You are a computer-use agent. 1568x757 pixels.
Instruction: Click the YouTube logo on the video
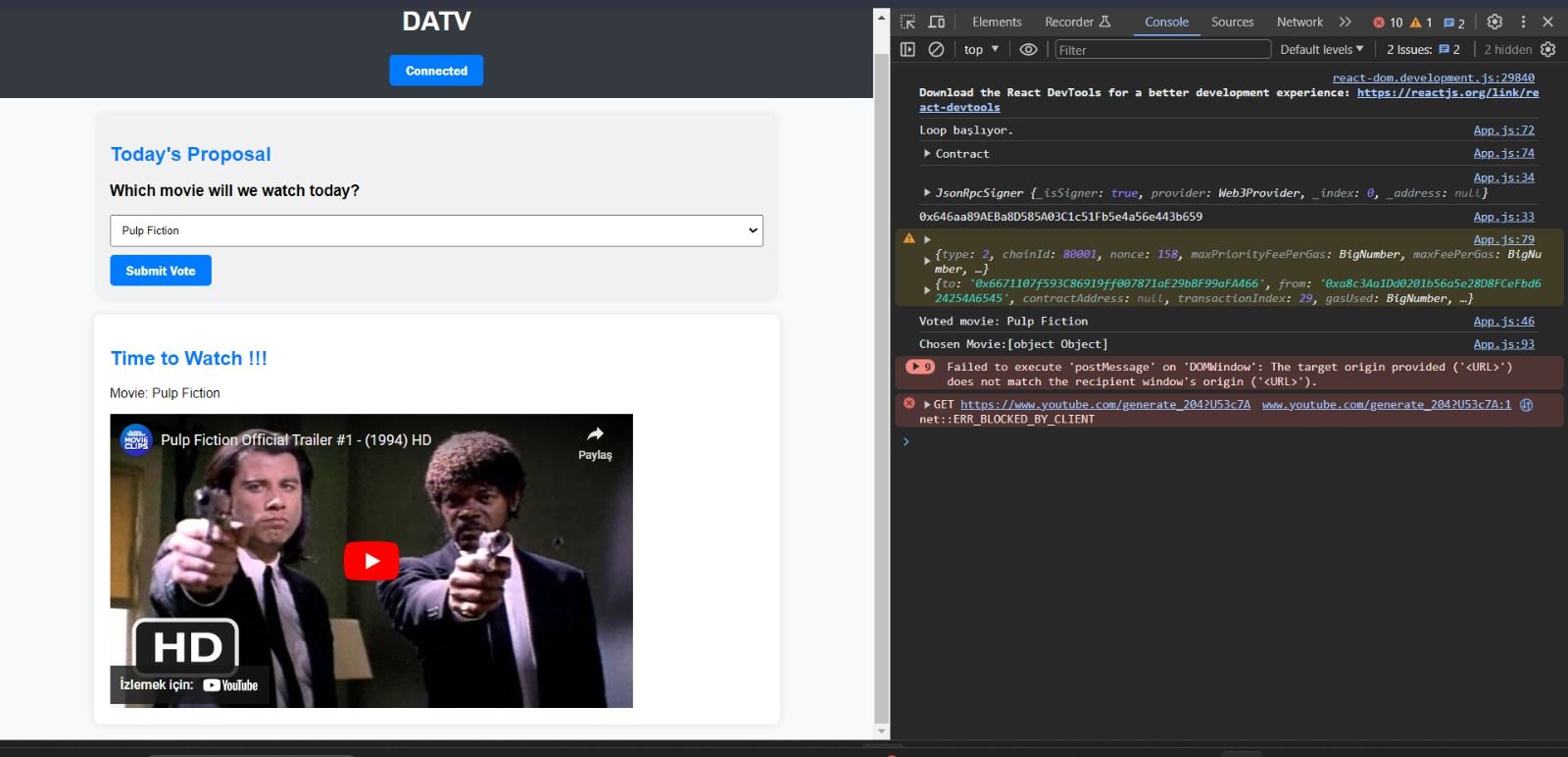coord(230,685)
